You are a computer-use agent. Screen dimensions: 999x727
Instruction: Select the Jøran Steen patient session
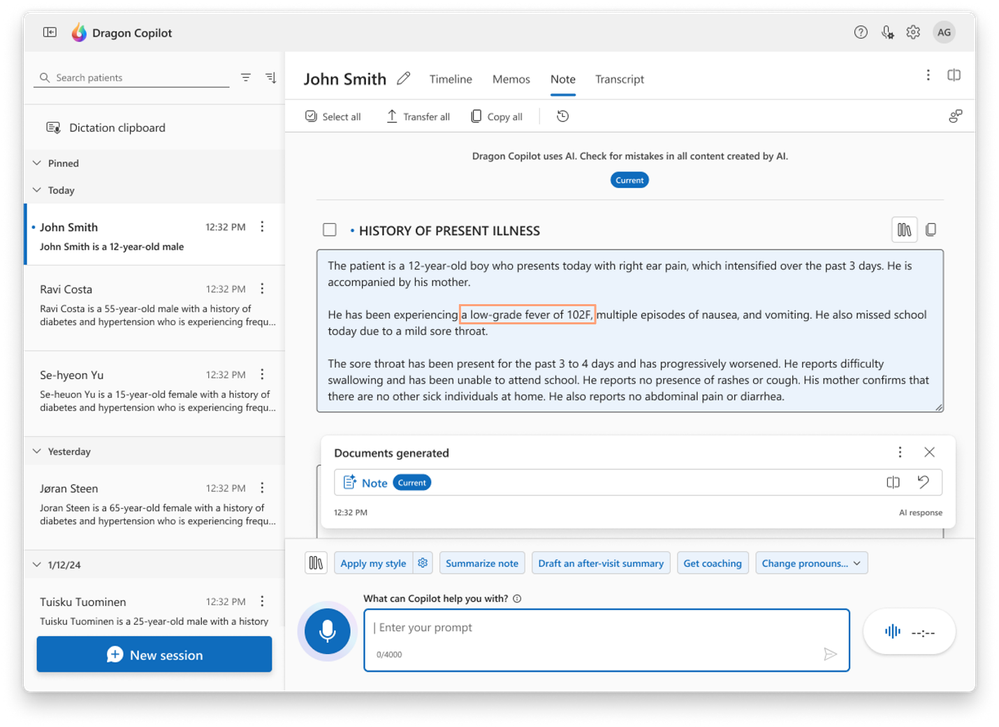pyautogui.click(x=154, y=506)
